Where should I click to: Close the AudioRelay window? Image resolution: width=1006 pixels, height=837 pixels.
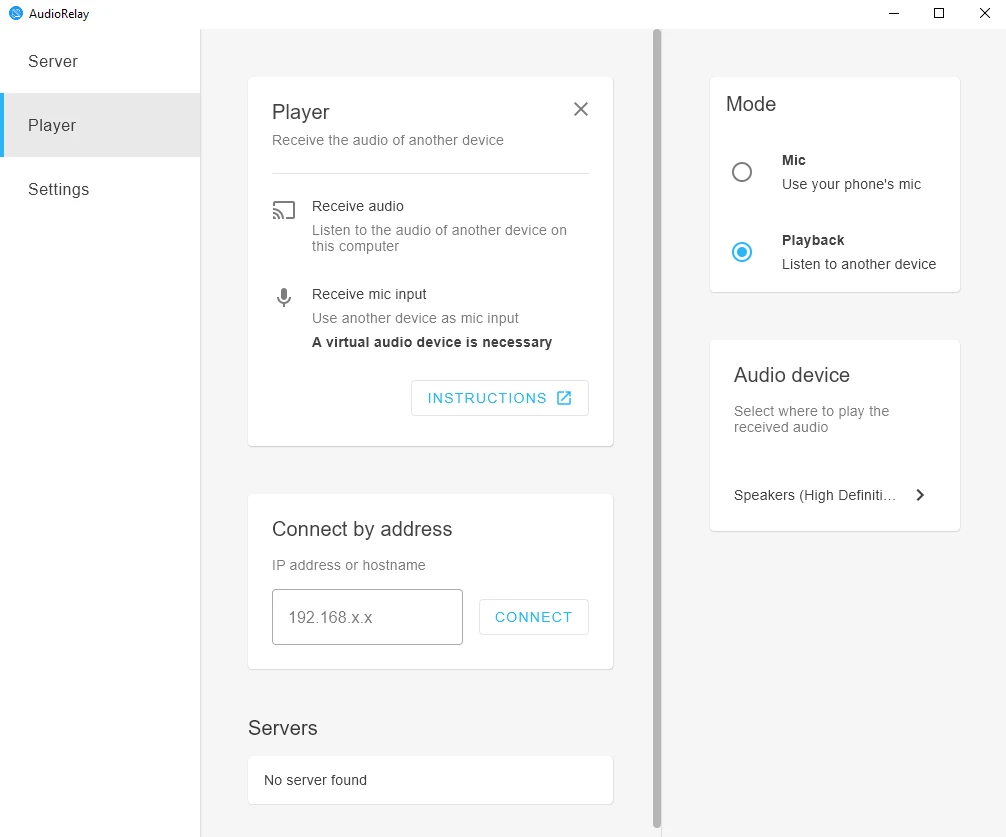coord(985,13)
